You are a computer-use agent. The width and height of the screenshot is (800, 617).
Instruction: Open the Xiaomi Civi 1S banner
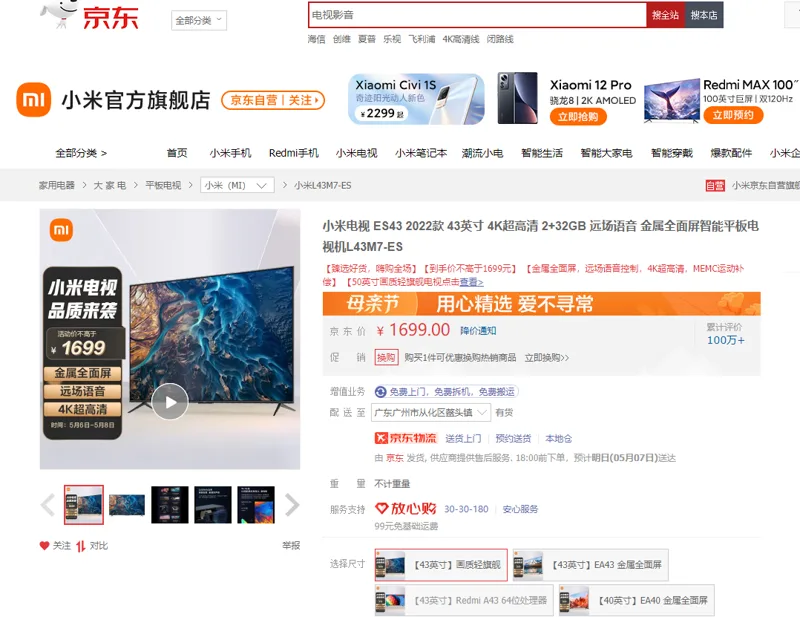(x=416, y=99)
